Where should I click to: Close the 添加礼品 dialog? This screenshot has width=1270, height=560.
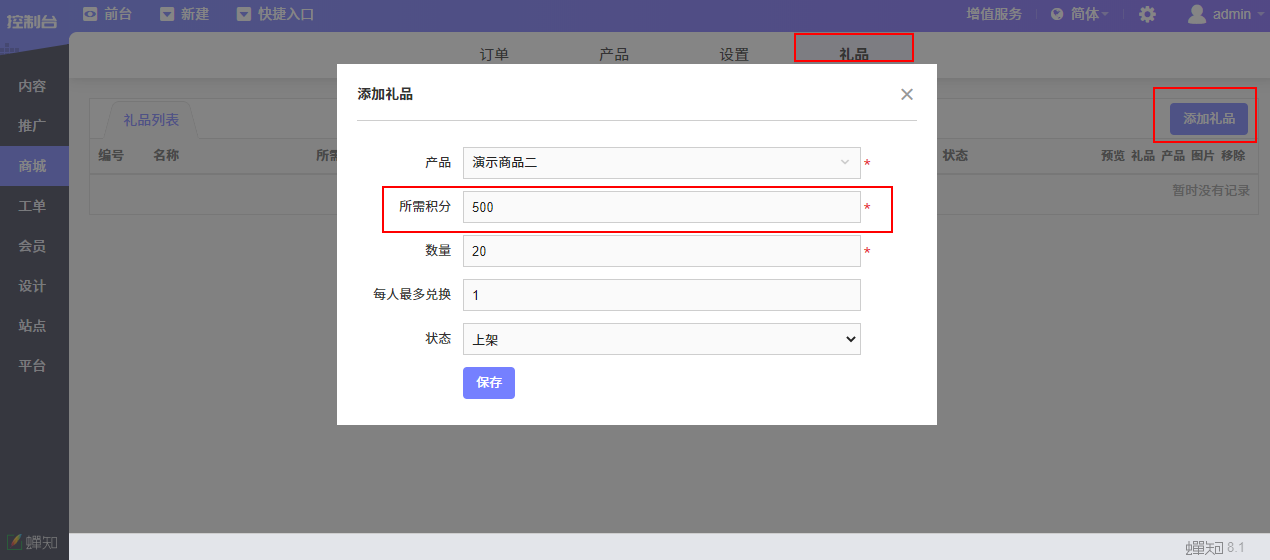coord(907,94)
